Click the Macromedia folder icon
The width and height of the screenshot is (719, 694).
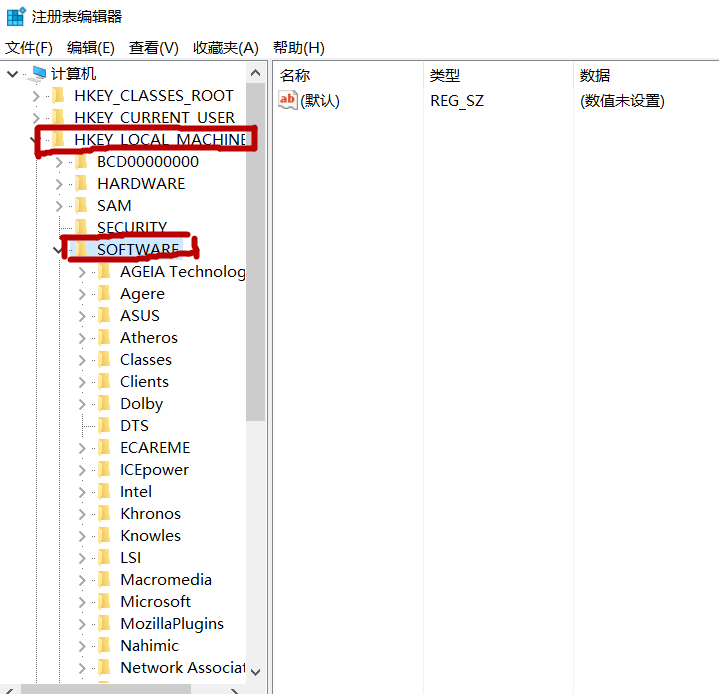[x=105, y=580]
